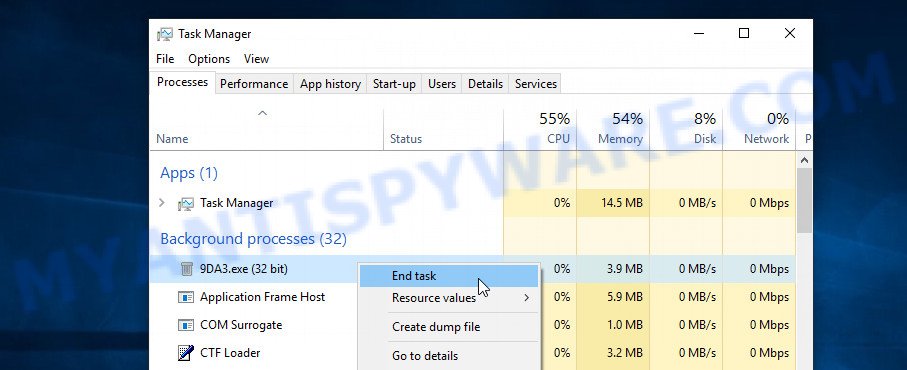This screenshot has height=370, width=907.
Task: Click the scrollbar up arrow
Action: click(x=804, y=160)
